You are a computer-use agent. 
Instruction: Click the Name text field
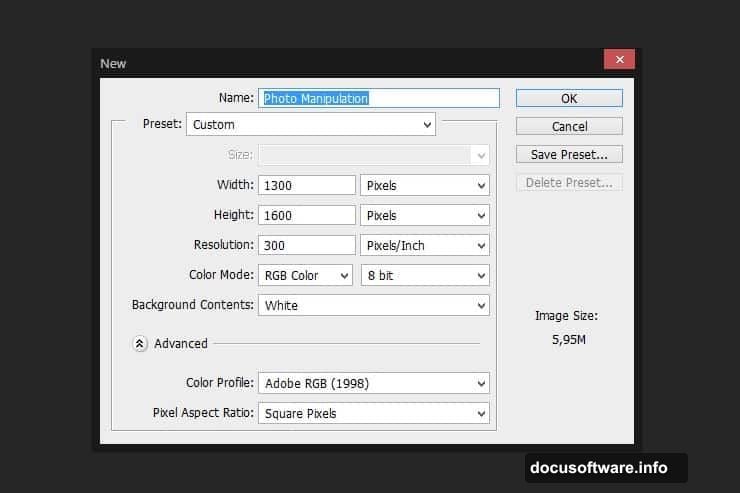pyautogui.click(x=379, y=98)
